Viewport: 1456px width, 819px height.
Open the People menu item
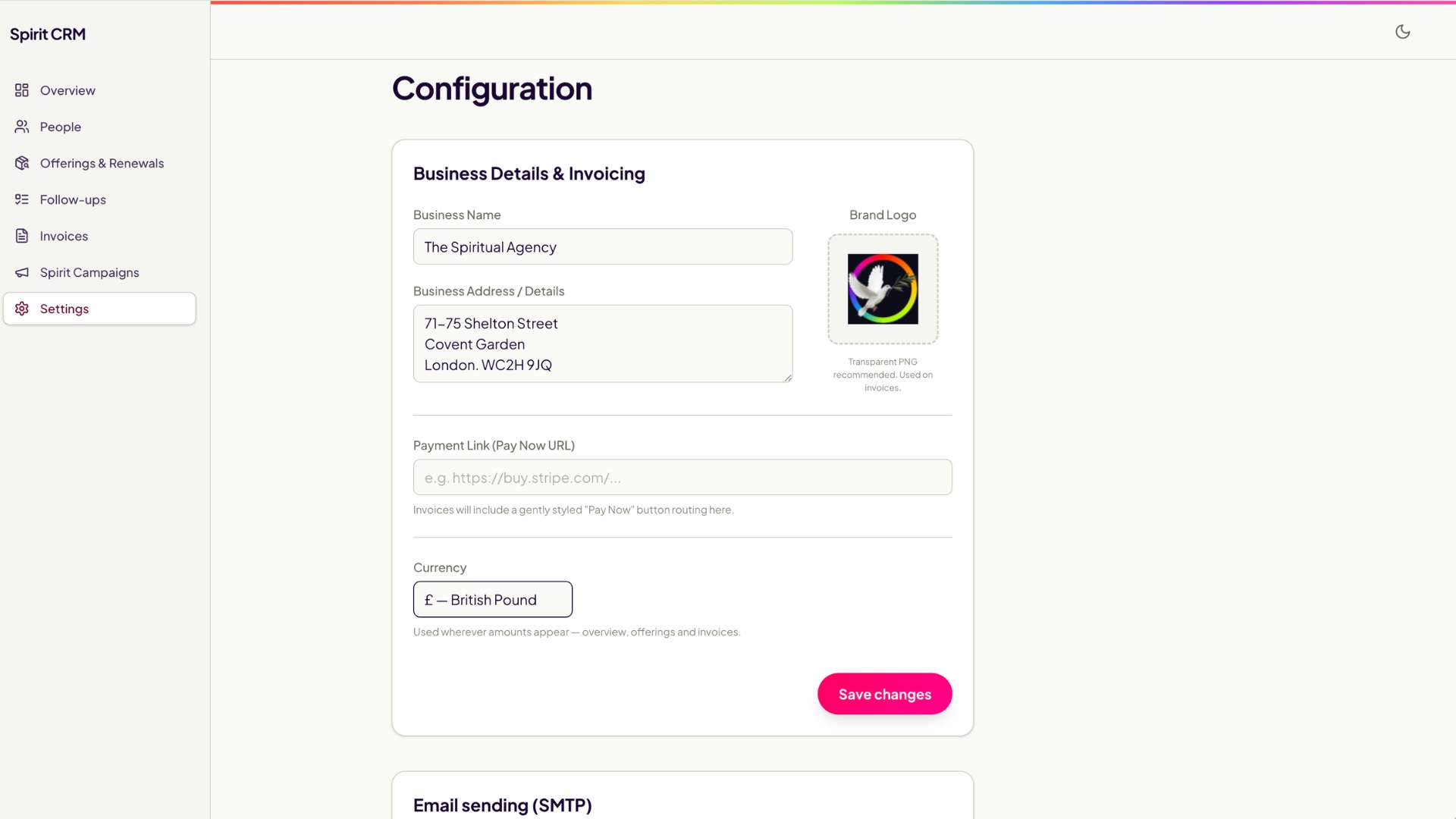(x=99, y=127)
